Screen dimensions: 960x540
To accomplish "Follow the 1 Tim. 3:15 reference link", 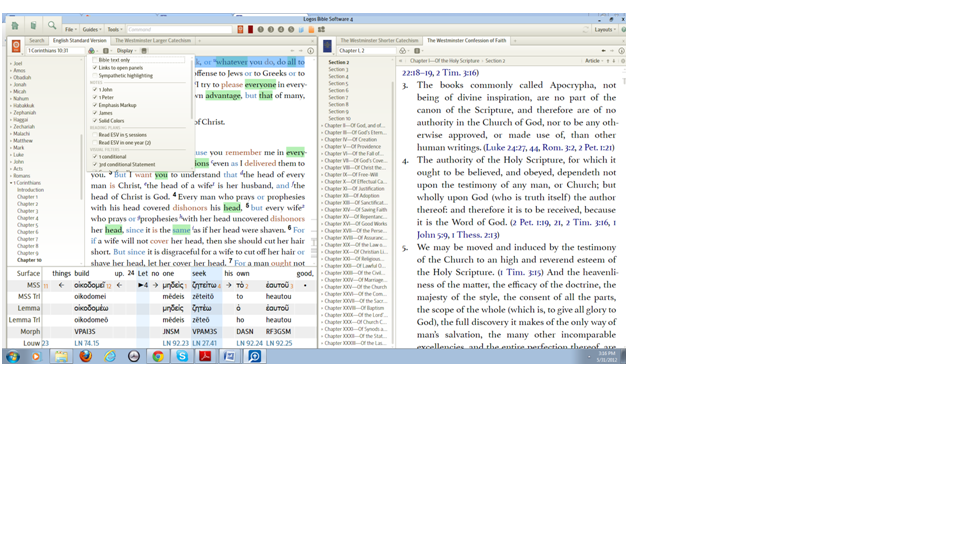I will 520,272.
